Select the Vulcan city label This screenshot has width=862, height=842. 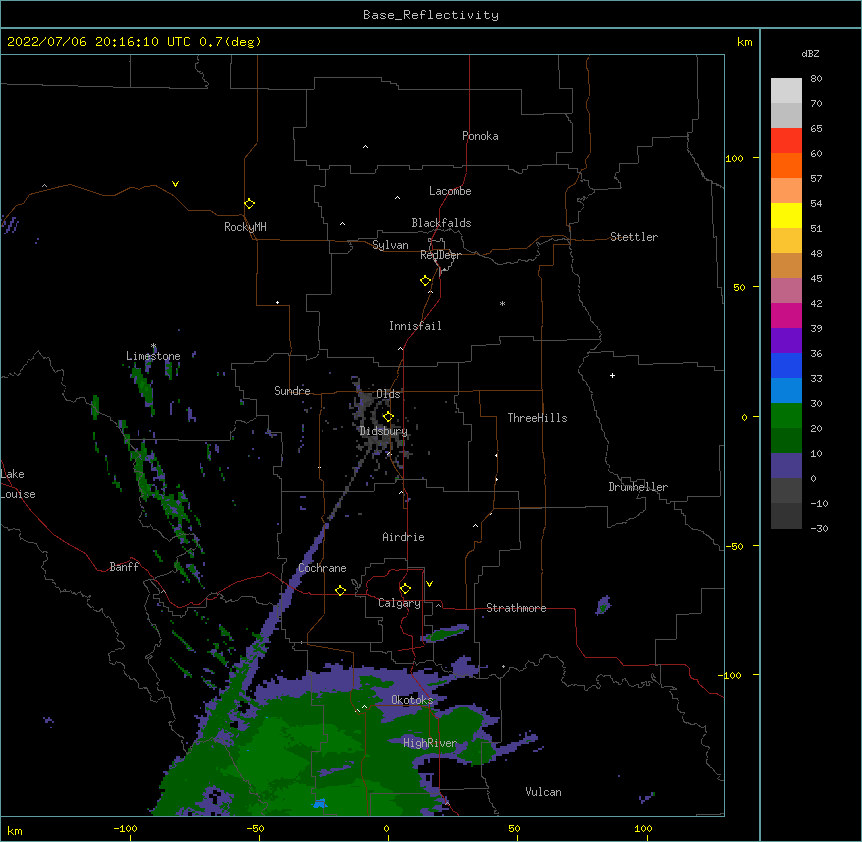pyautogui.click(x=543, y=792)
